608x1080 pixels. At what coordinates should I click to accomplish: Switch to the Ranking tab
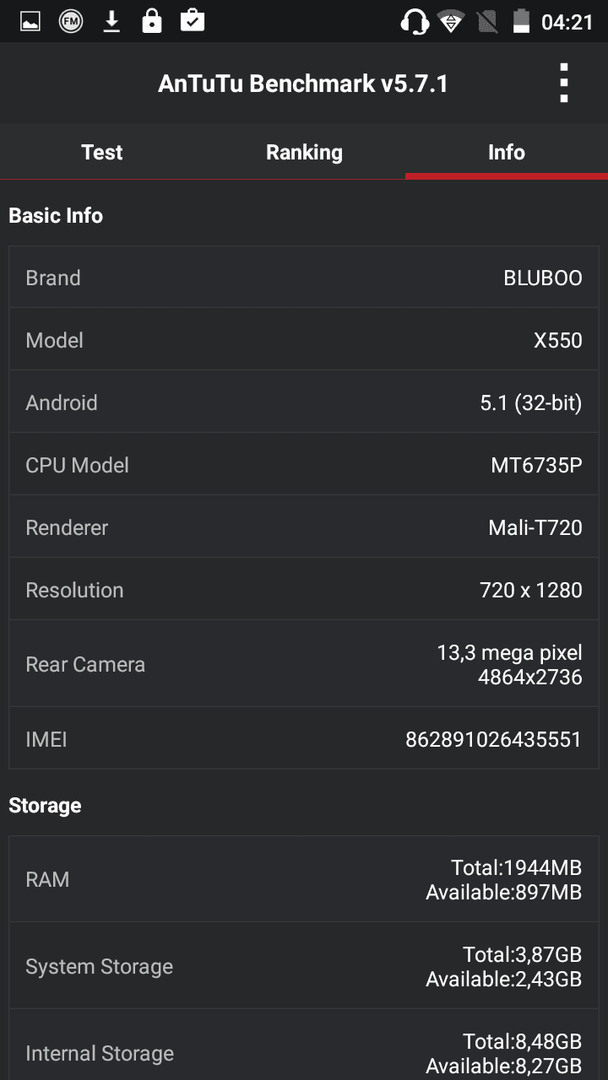point(304,152)
